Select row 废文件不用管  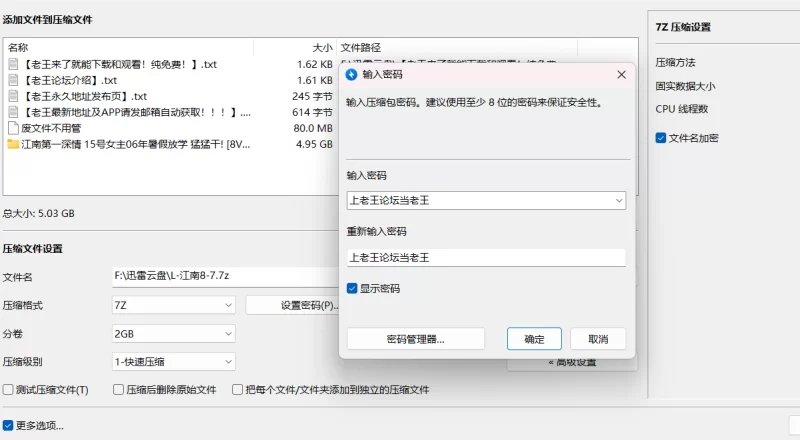click(x=170, y=128)
